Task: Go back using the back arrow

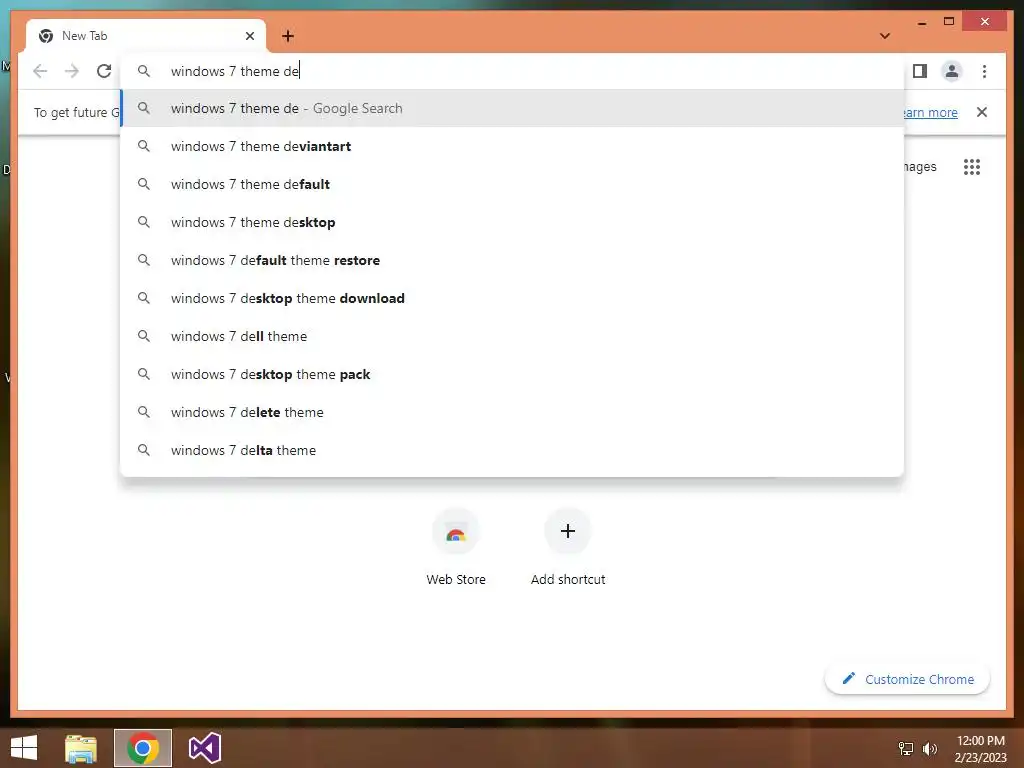Action: (40, 71)
